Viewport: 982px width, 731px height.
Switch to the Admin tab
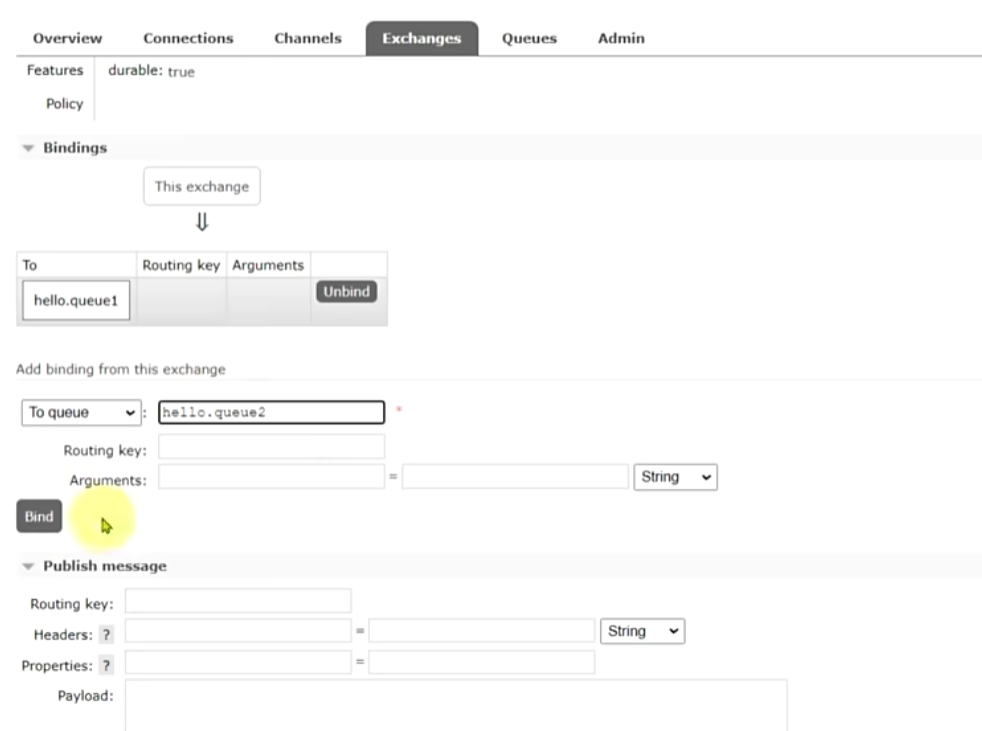point(621,38)
